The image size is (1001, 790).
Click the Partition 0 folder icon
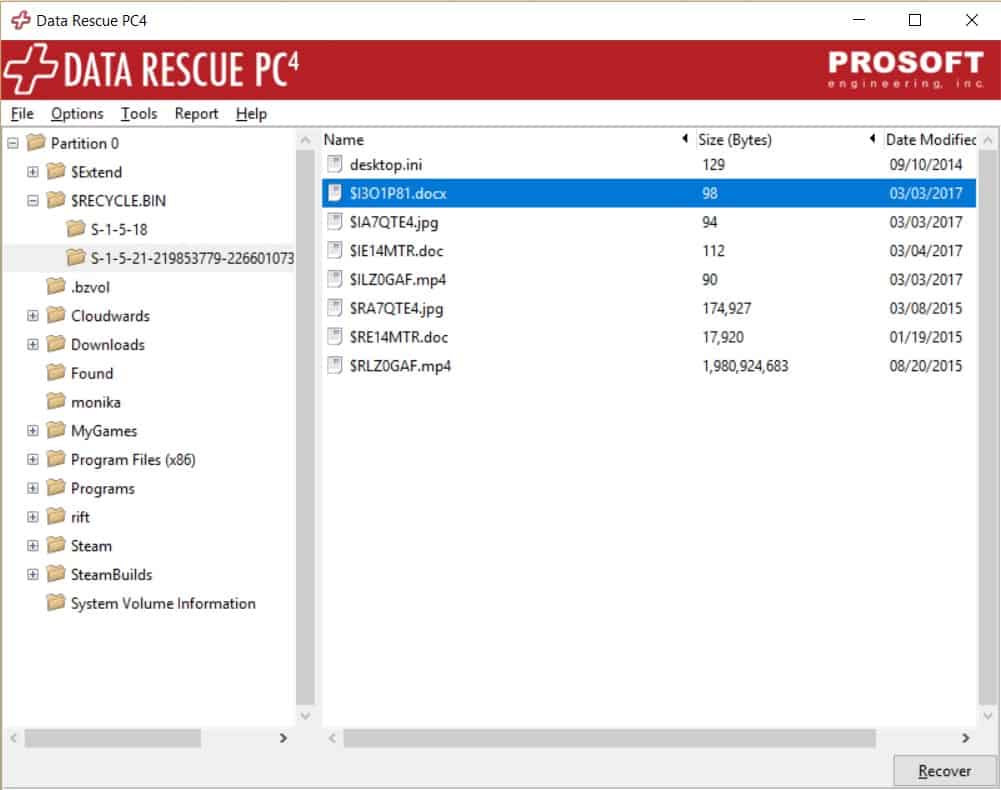pos(36,142)
